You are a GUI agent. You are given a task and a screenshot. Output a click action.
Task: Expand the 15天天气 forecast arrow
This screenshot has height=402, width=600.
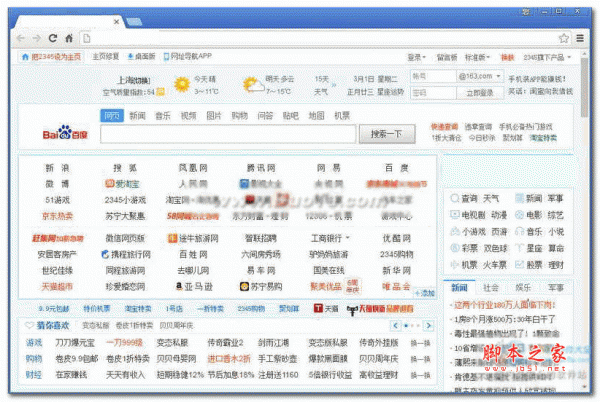coord(334,85)
